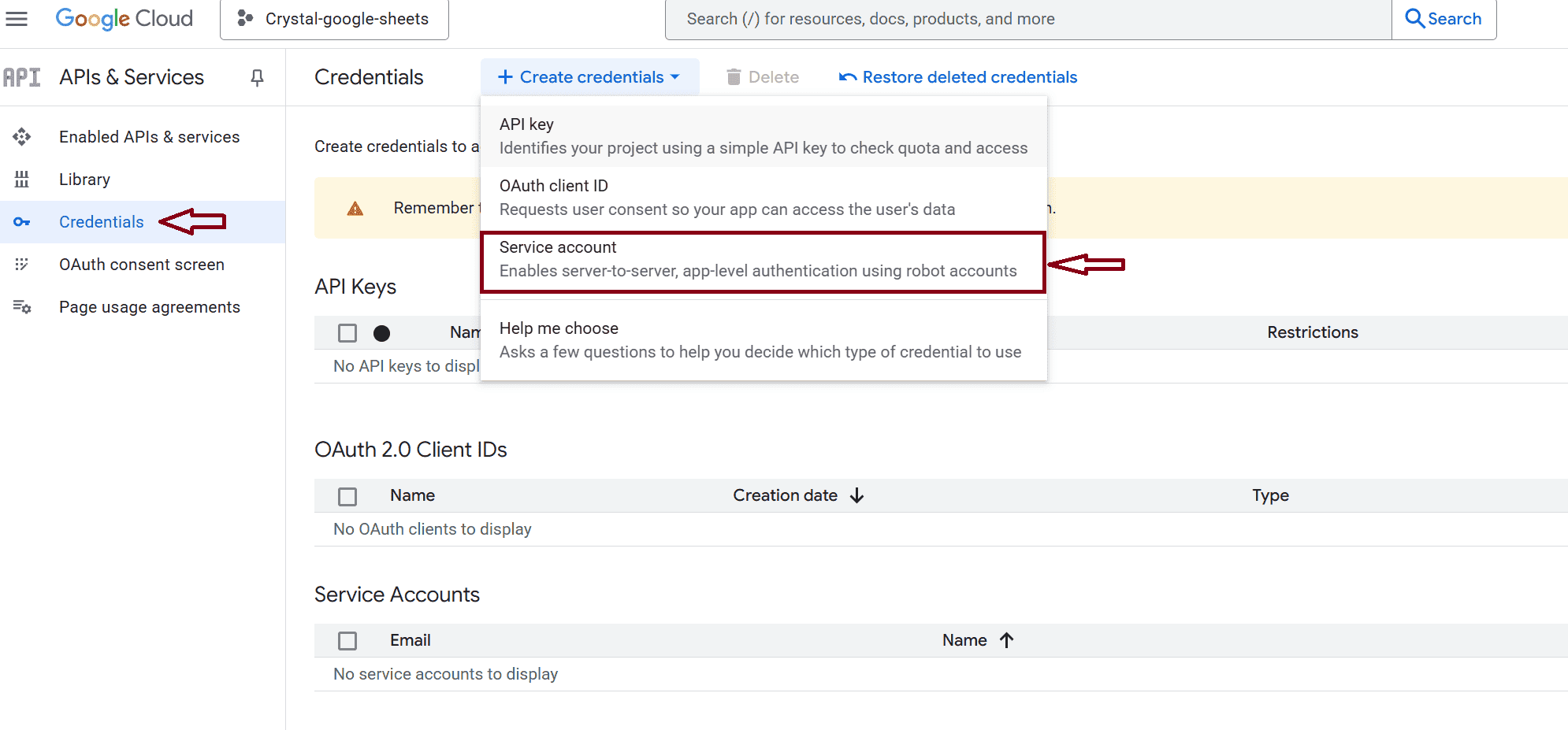1568x730 pixels.
Task: Click the restore undo arrow icon
Action: pos(848,77)
